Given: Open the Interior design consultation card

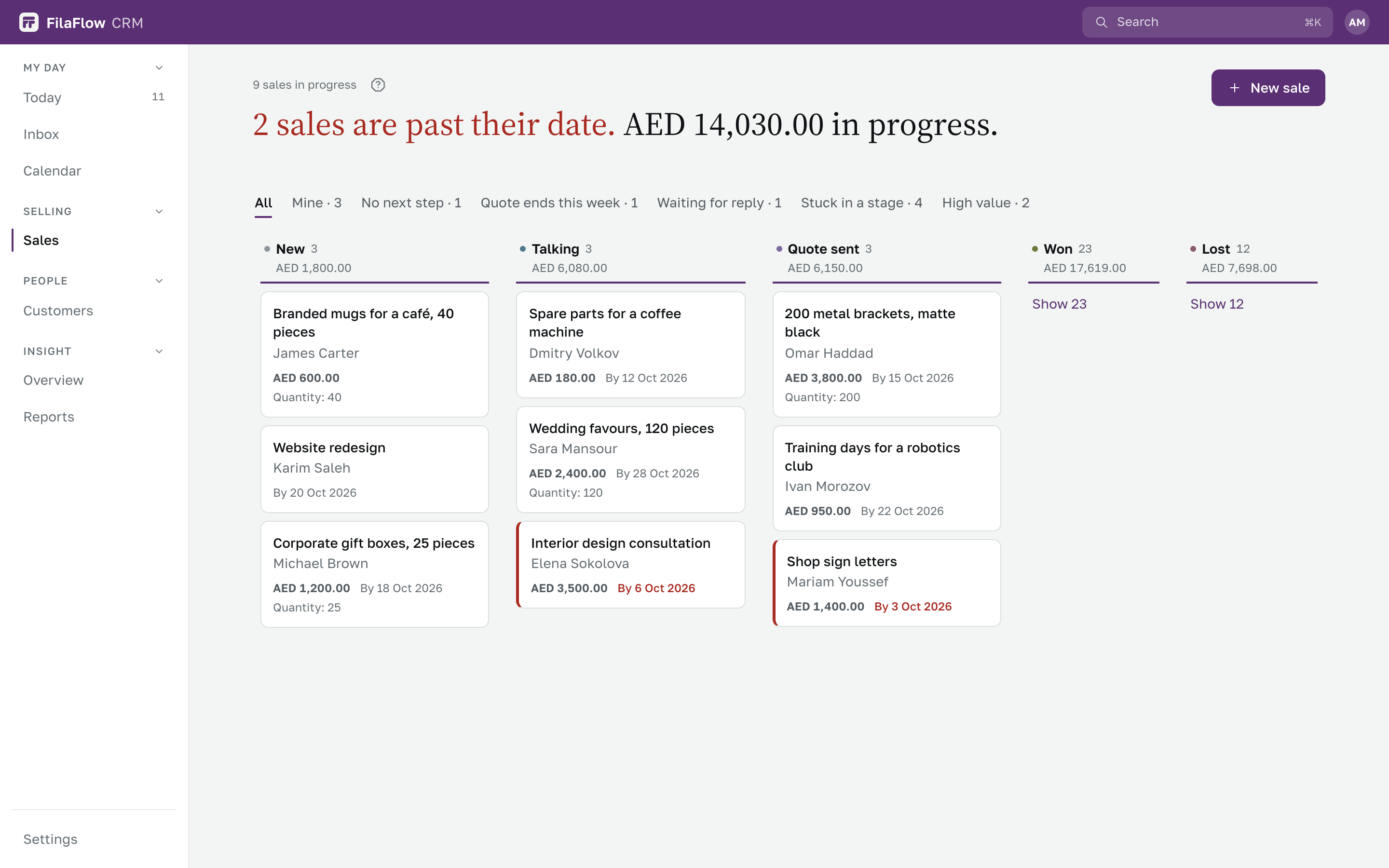Looking at the screenshot, I should 630,565.
